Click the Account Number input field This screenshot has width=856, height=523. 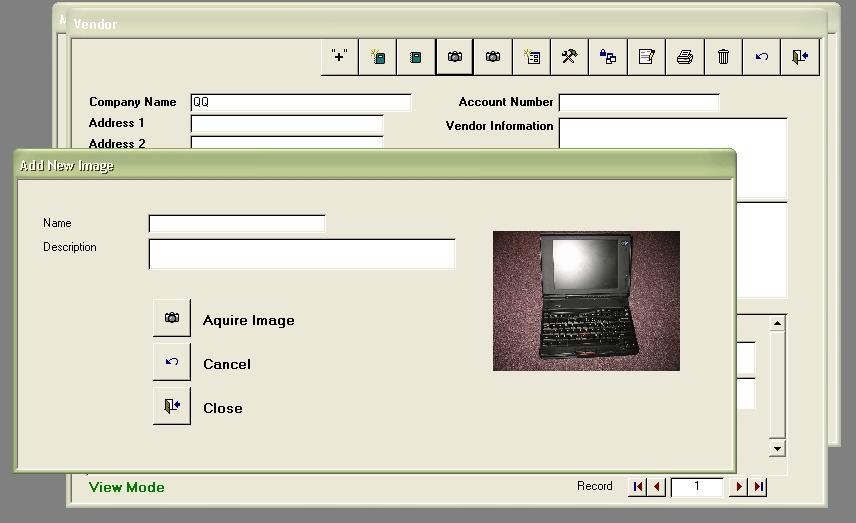639,102
